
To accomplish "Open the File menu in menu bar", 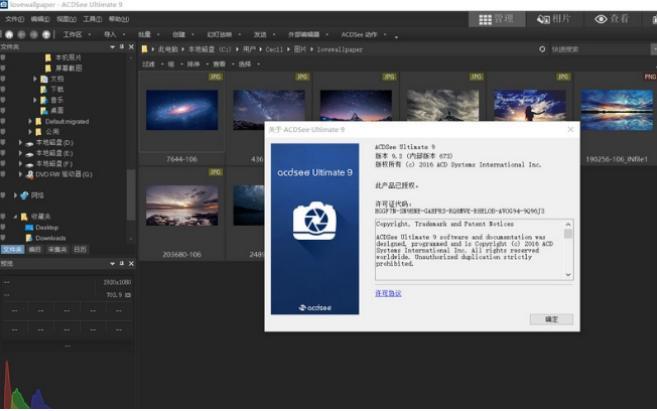I will [13, 18].
